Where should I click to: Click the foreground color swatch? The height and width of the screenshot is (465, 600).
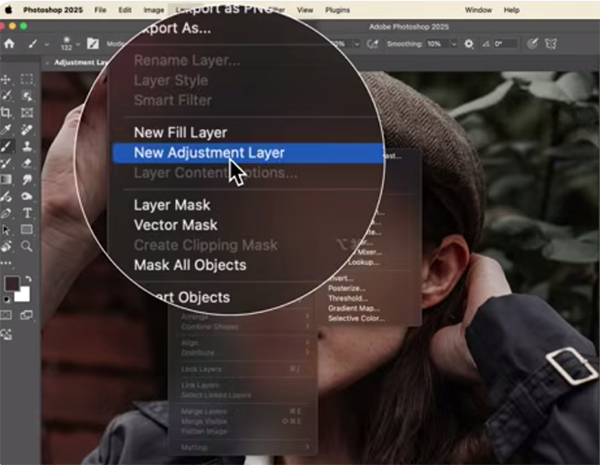pos(11,284)
